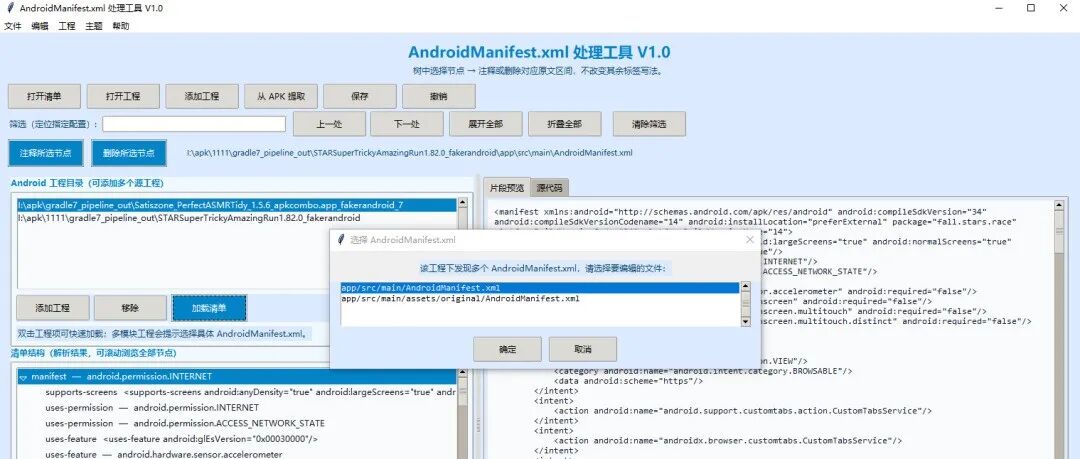Image resolution: width=1080 pixels, height=459 pixels.
Task: Select the manifest root tree row
Action: [x=237, y=377]
